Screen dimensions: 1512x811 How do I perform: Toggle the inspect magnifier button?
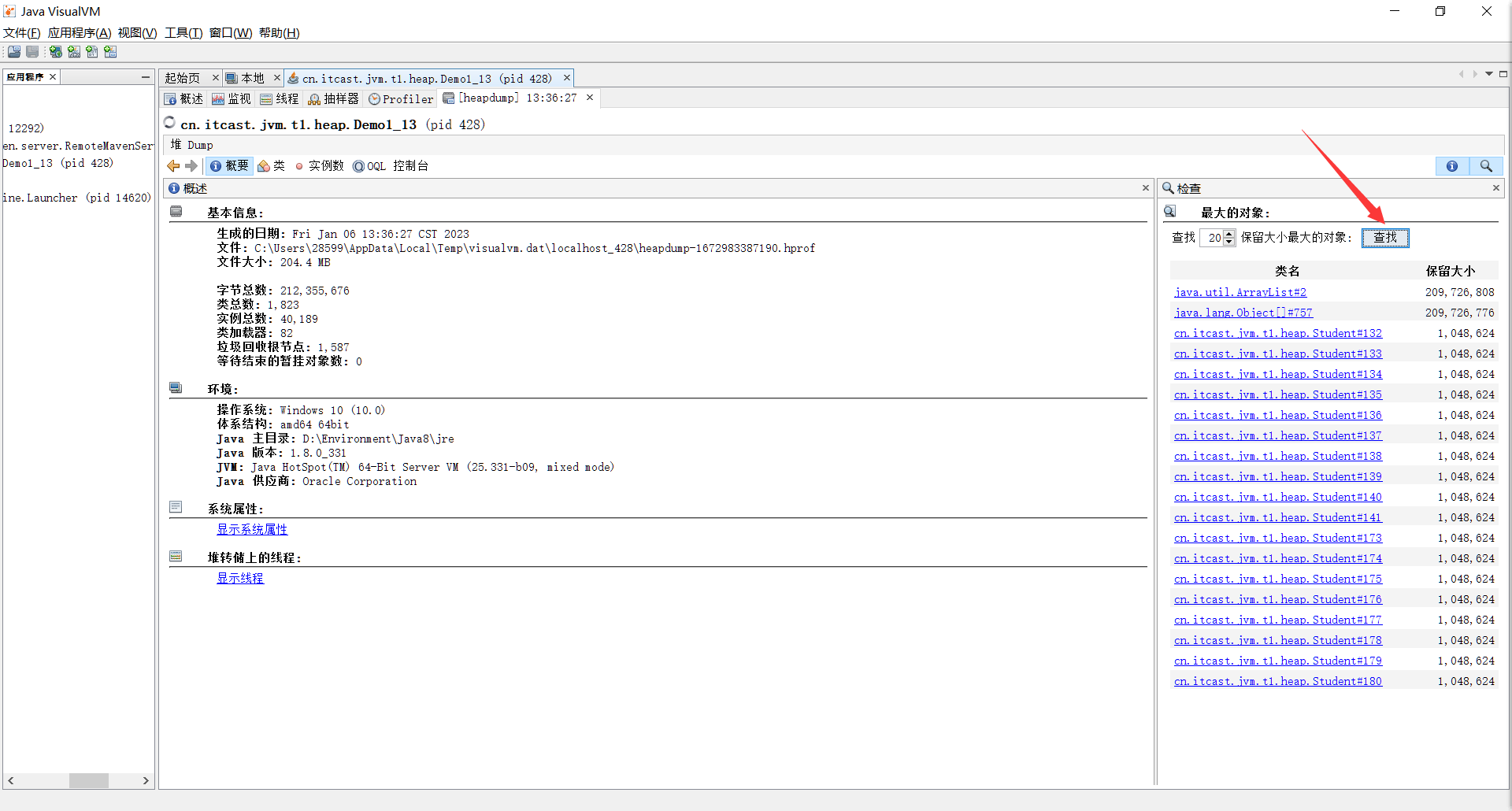click(1486, 166)
